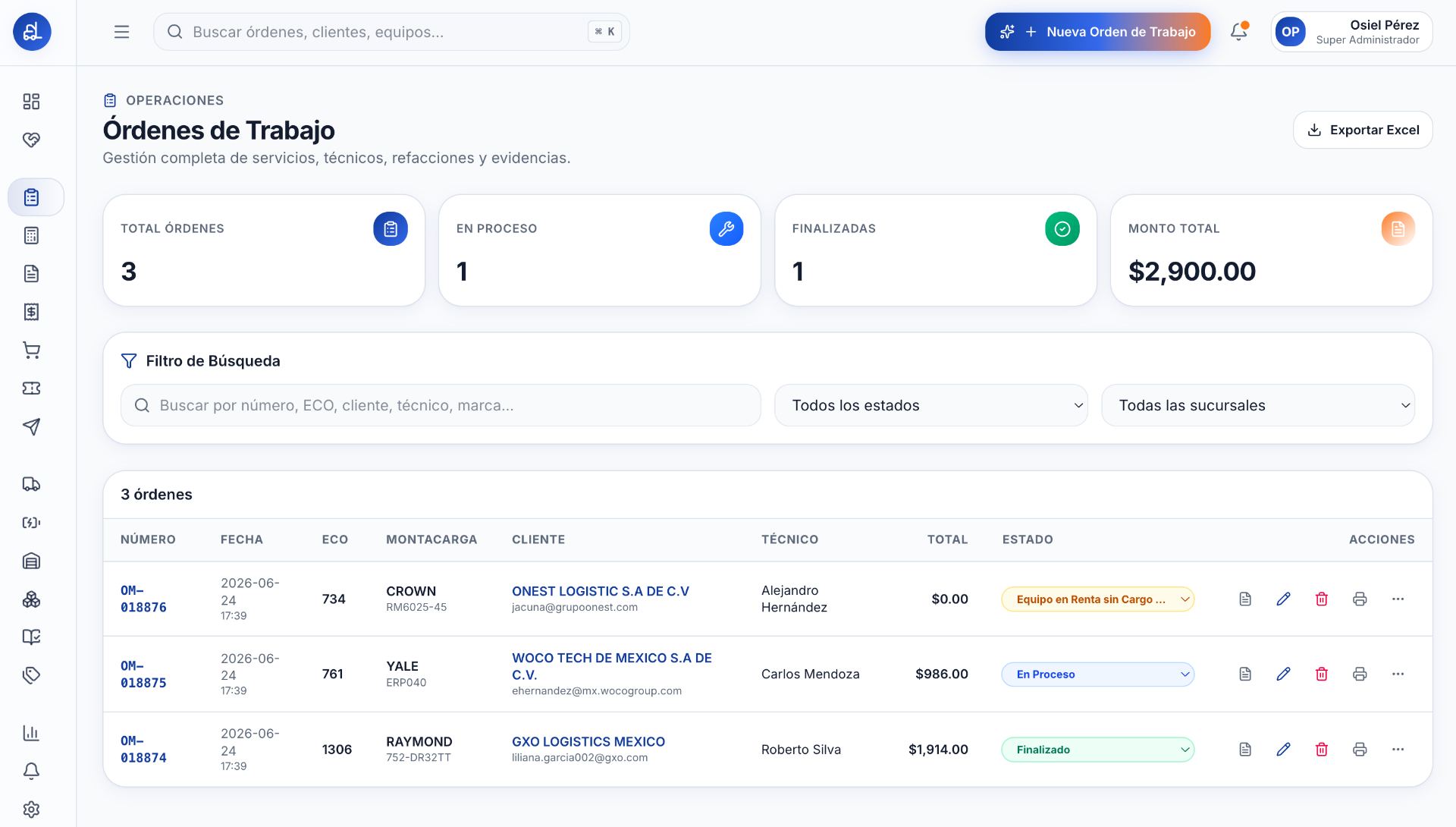Select the work orders clipboard sidebar icon
Image resolution: width=1456 pixels, height=827 pixels.
click(36, 197)
